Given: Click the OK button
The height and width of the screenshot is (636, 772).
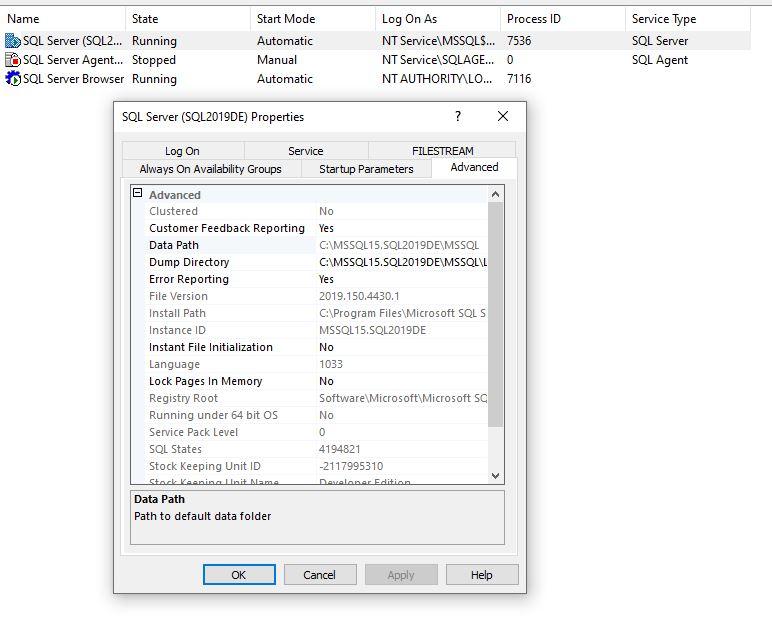Looking at the screenshot, I should 239,574.
